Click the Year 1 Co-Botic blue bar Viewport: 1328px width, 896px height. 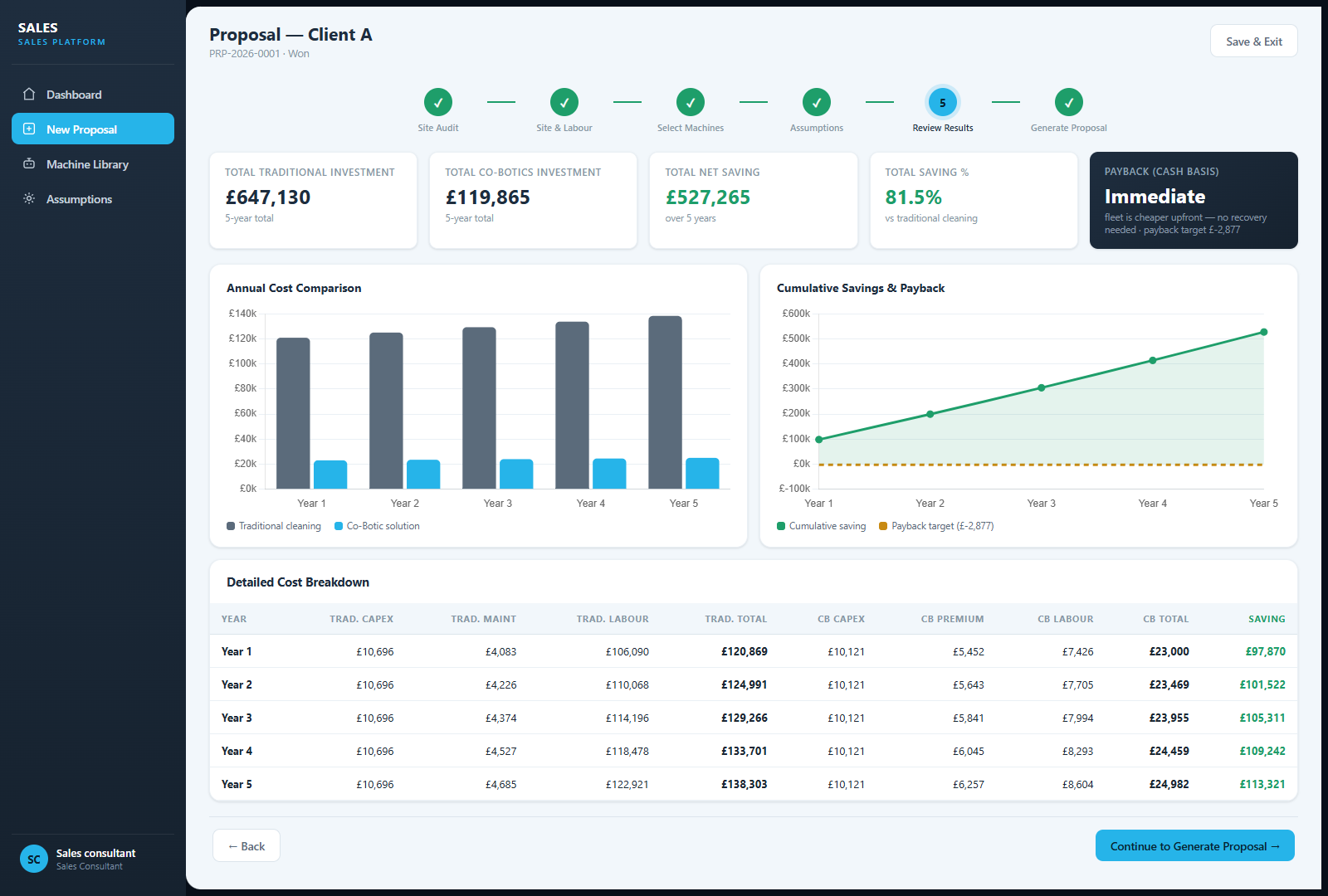[330, 475]
